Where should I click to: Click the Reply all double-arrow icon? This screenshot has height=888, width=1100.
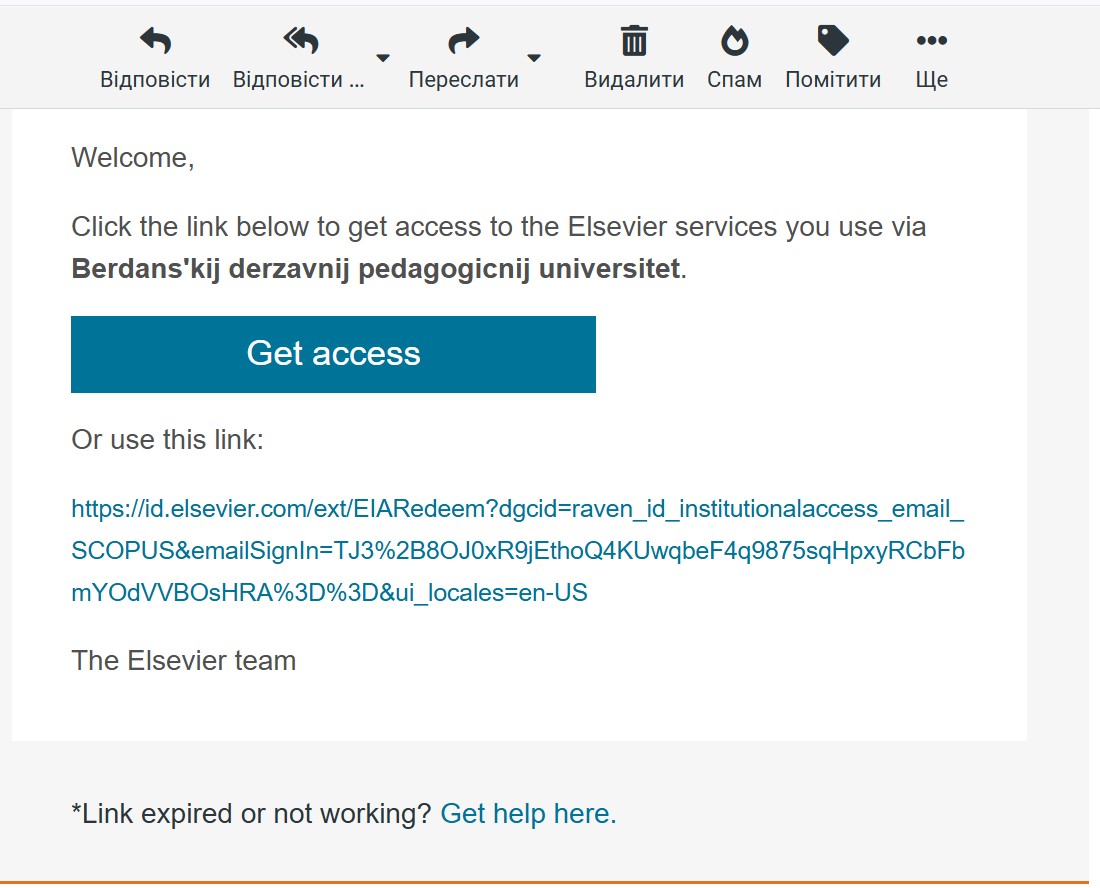point(300,41)
